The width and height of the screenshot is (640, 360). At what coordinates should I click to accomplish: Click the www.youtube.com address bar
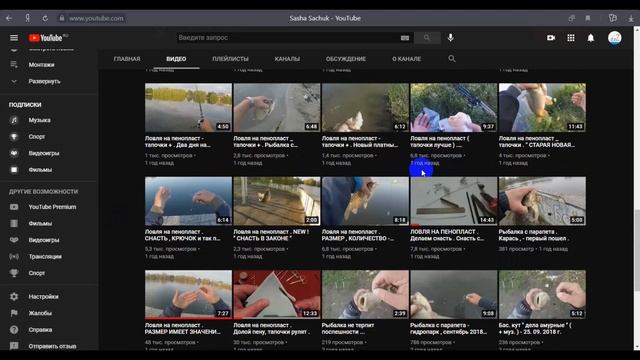click(x=96, y=18)
